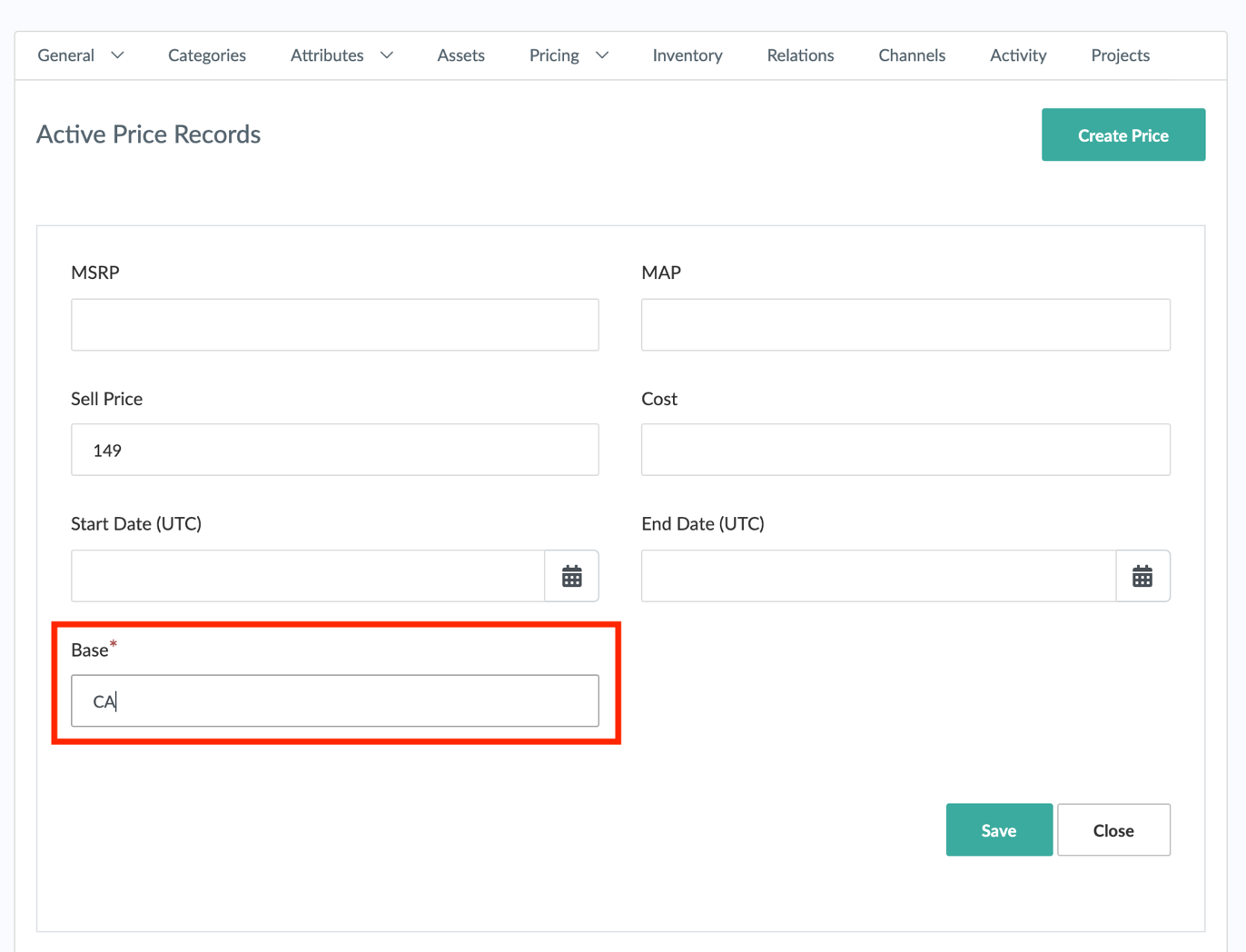Viewport: 1246px width, 952px height.
Task: Save the price record
Action: coord(998,830)
